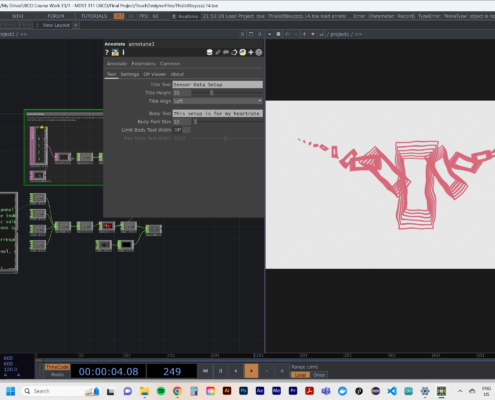Select the Settings sub-tab

click(x=130, y=74)
